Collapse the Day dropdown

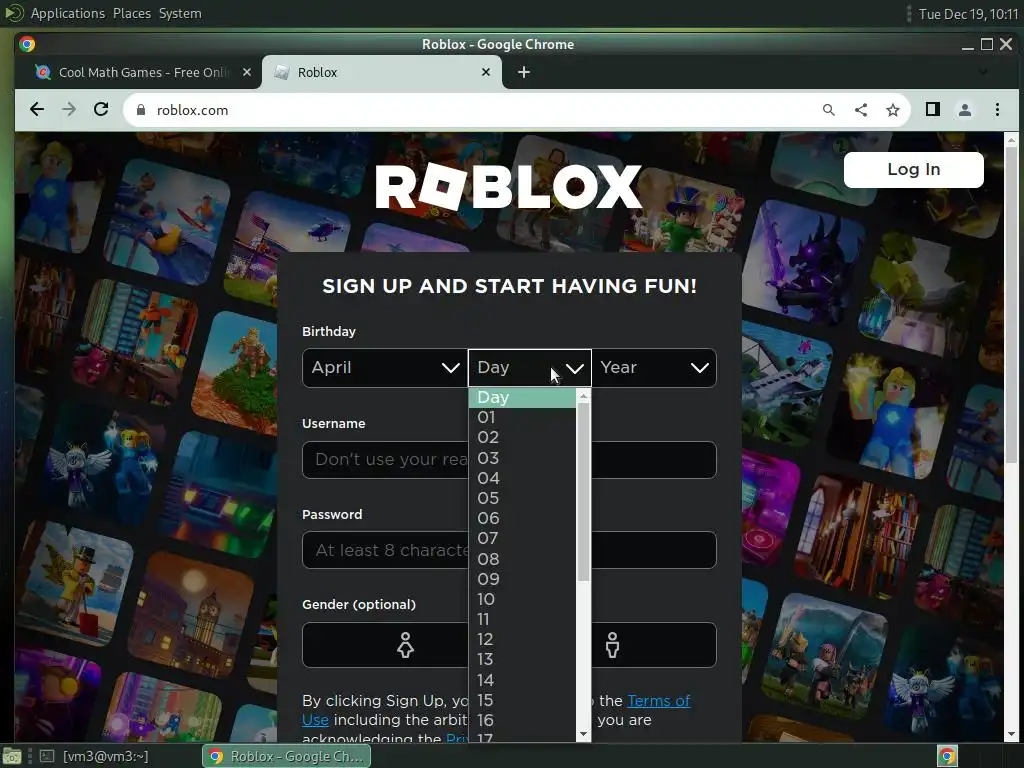pyautogui.click(x=530, y=368)
